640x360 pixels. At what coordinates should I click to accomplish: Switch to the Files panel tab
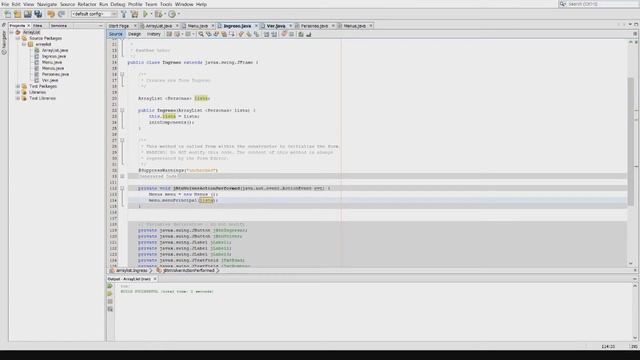click(38, 25)
